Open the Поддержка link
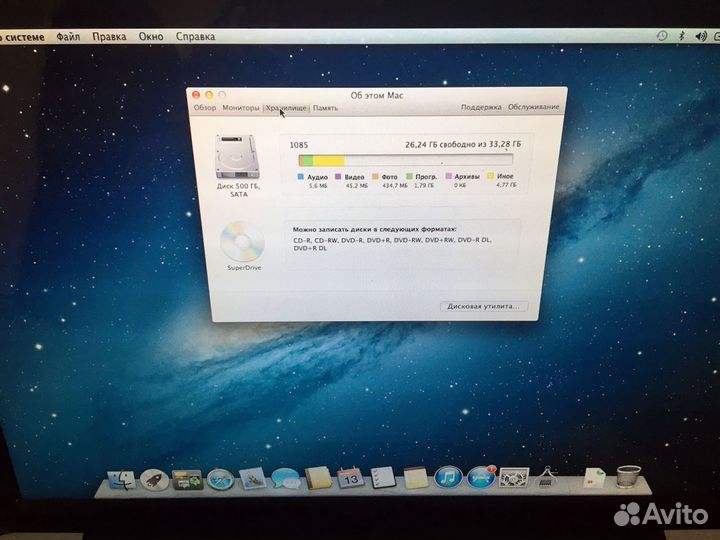 pyautogui.click(x=481, y=107)
